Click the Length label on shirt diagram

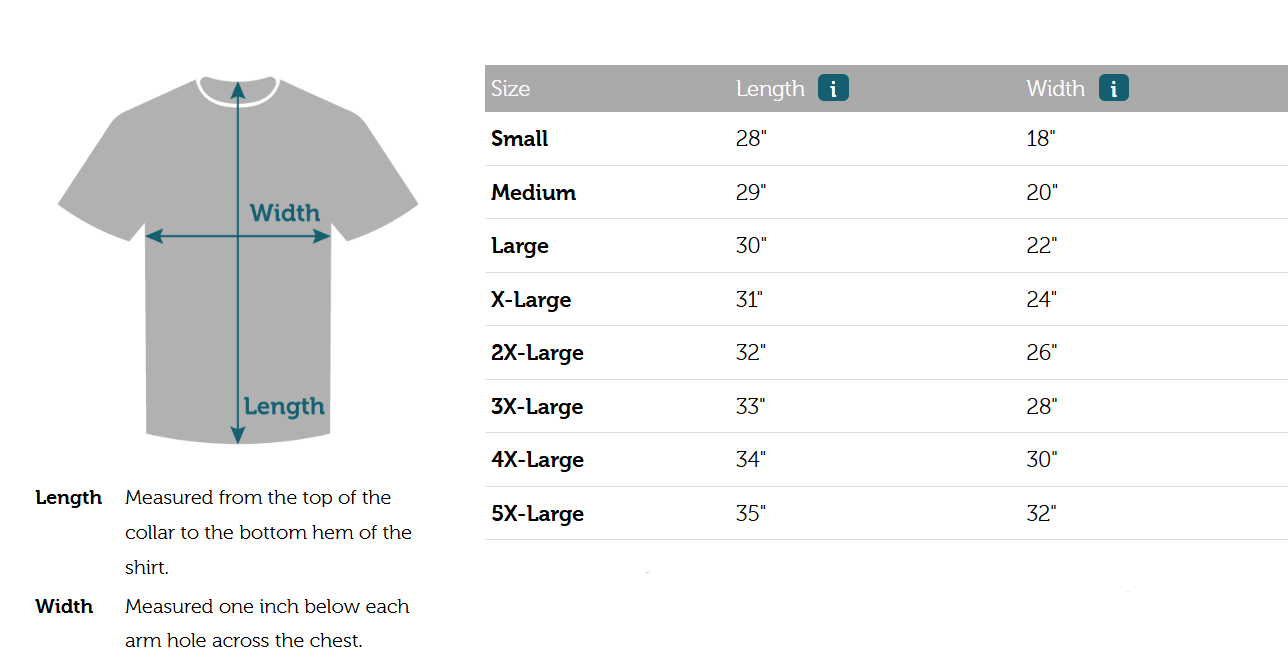285,406
